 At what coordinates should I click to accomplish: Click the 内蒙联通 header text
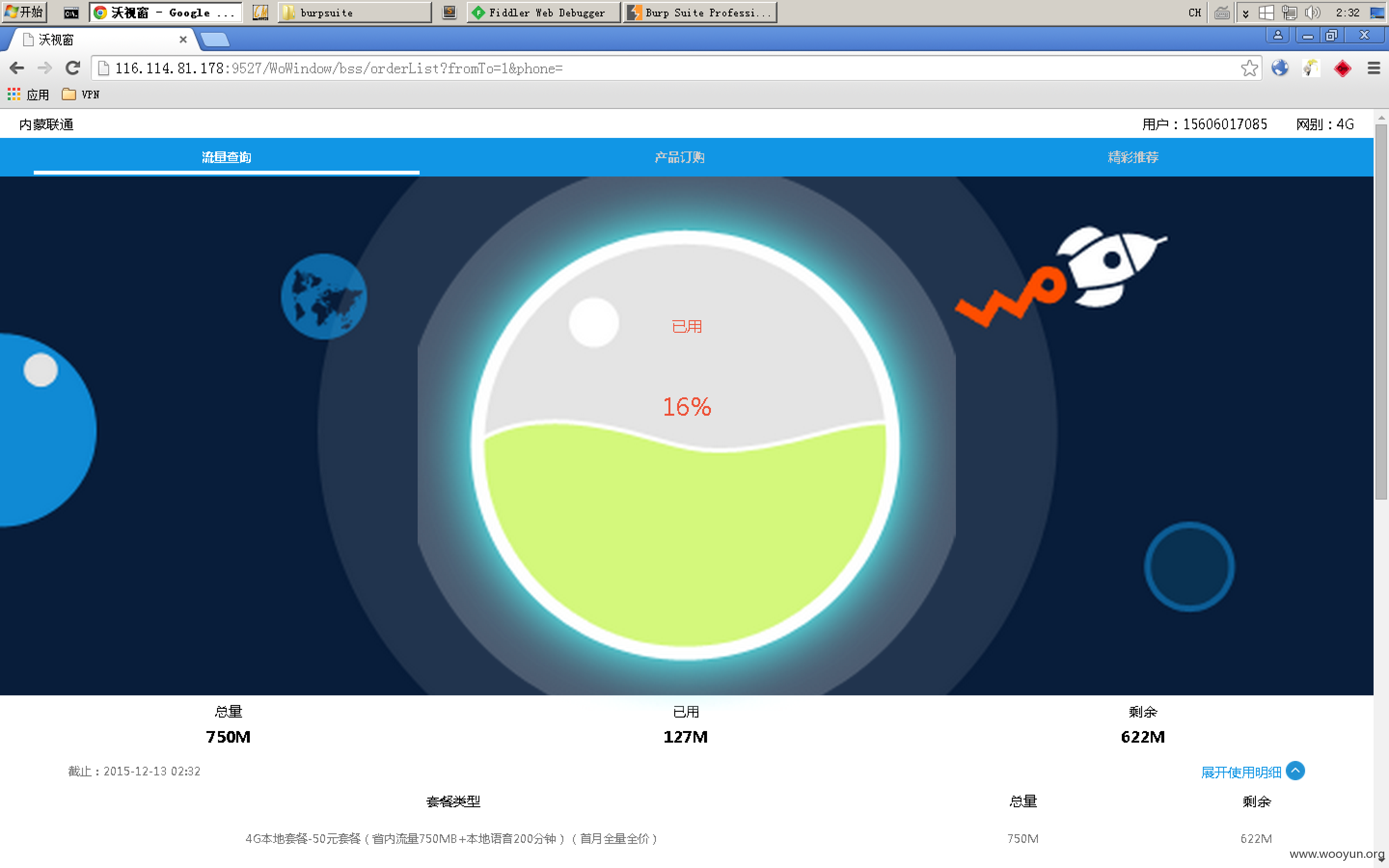point(46,124)
